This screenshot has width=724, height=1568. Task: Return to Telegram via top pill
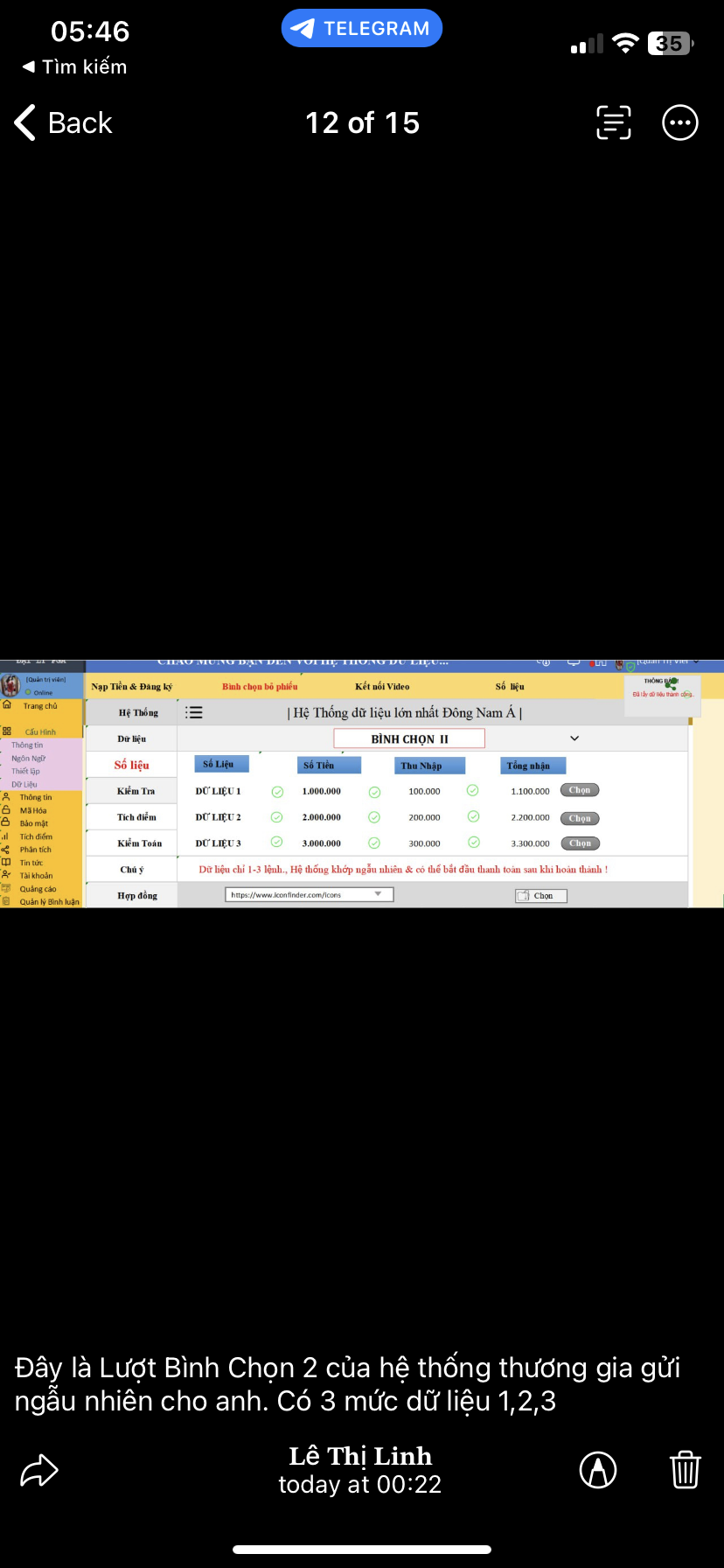[x=361, y=29]
